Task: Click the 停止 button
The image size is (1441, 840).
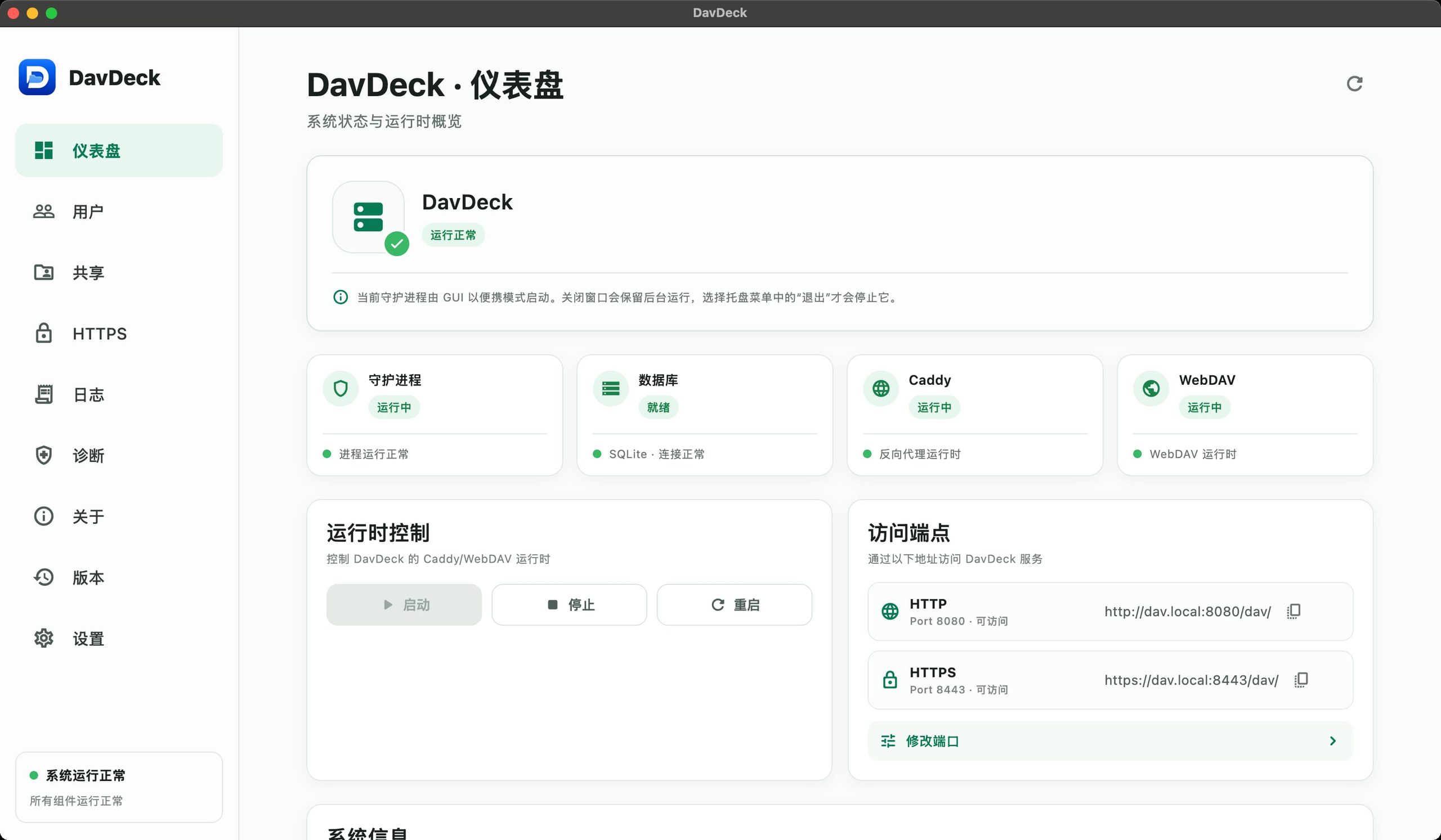Action: click(569, 605)
